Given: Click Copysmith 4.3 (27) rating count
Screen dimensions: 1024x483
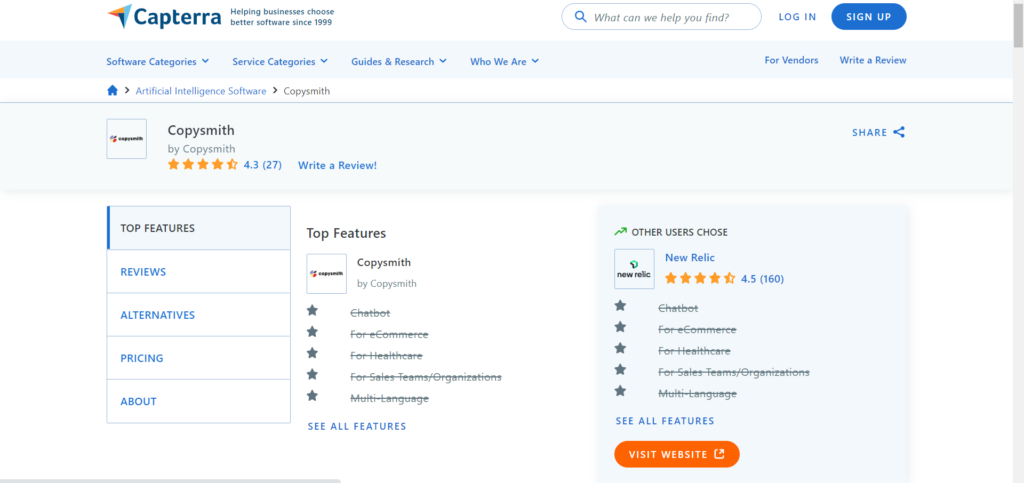Looking at the screenshot, I should click(263, 164).
